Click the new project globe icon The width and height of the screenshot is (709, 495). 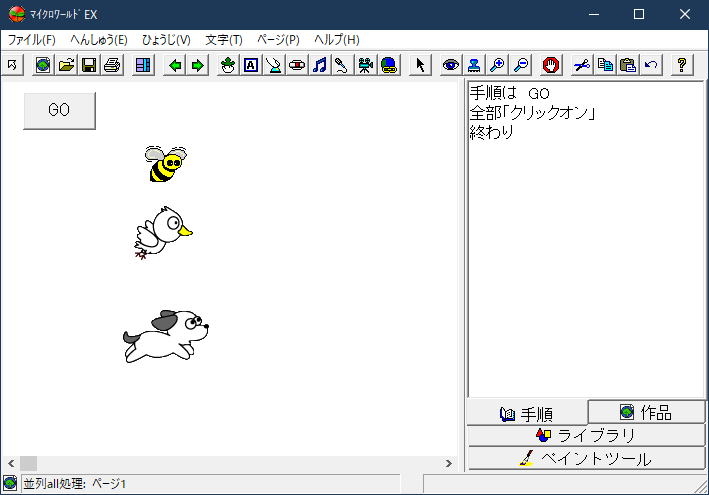tap(43, 65)
